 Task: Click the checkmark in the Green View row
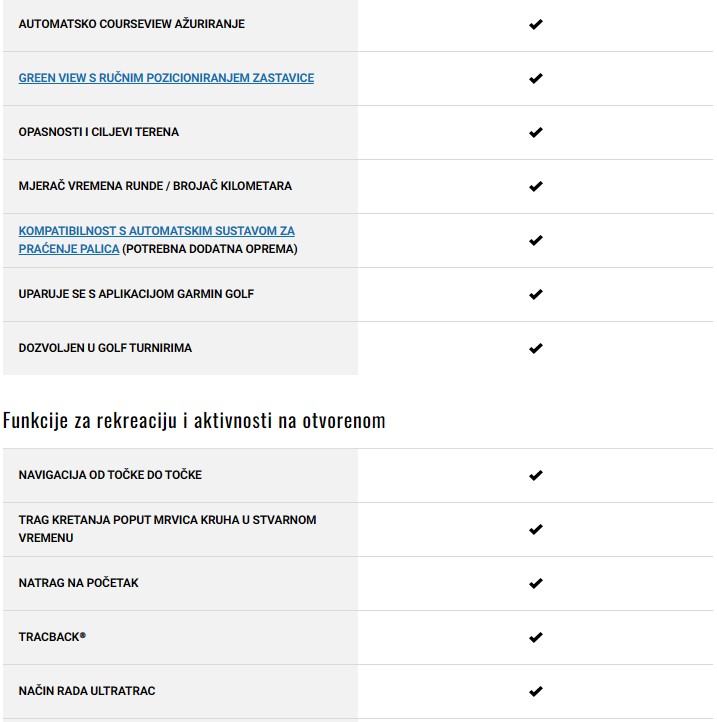click(535, 78)
